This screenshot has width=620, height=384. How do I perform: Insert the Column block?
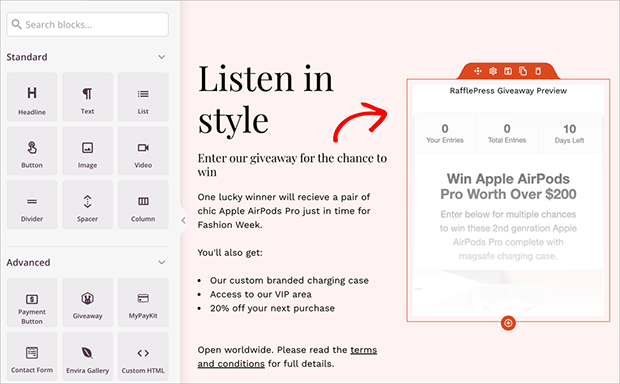coord(143,204)
